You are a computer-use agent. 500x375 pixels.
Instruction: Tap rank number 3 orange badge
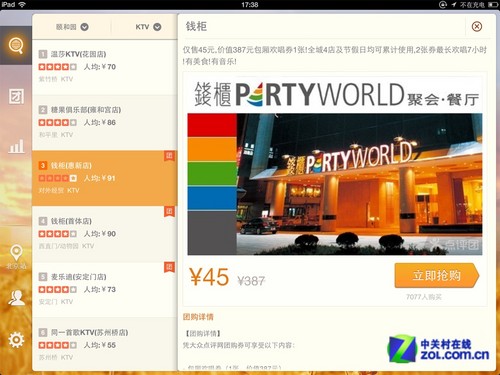tap(43, 165)
